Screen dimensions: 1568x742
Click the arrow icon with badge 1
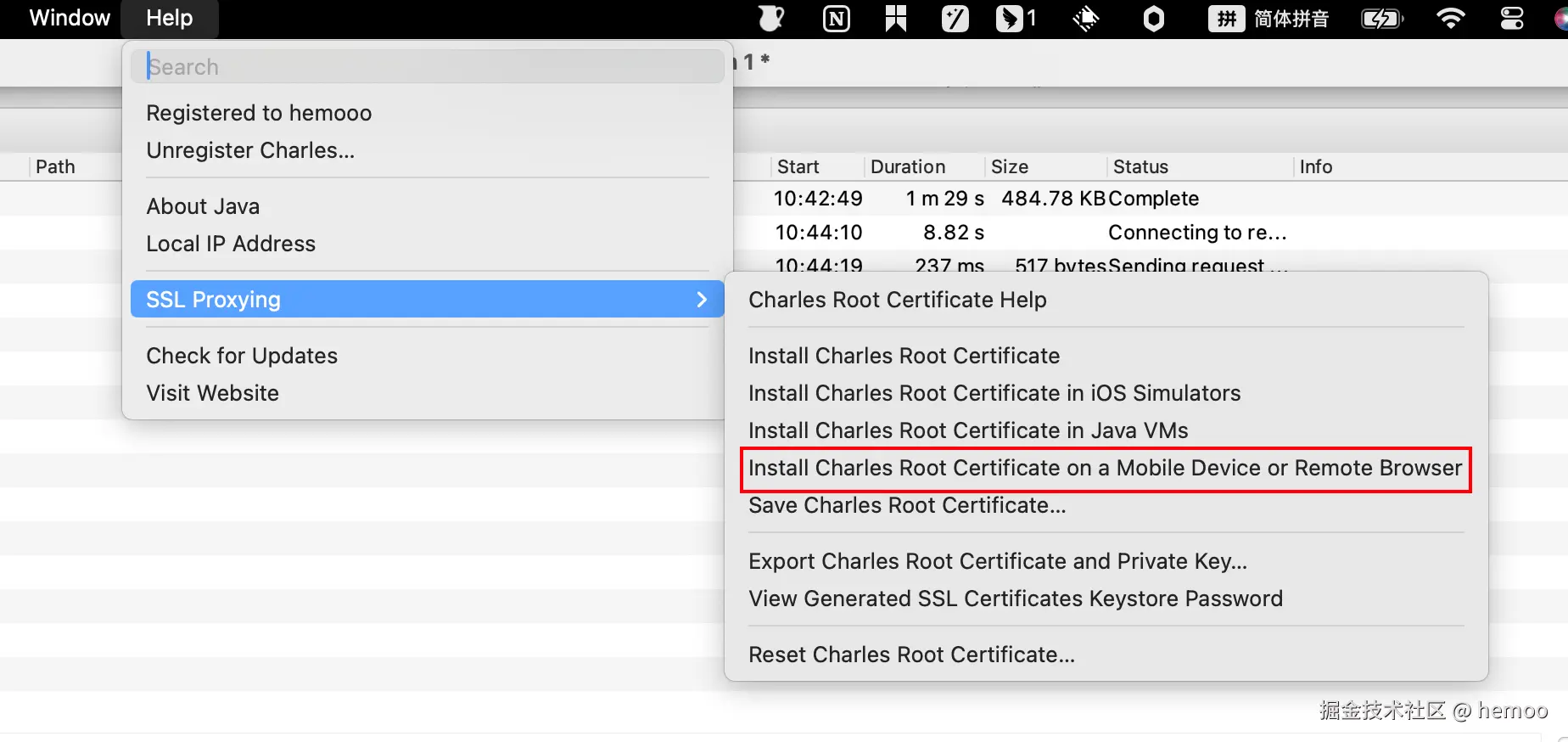(1016, 18)
